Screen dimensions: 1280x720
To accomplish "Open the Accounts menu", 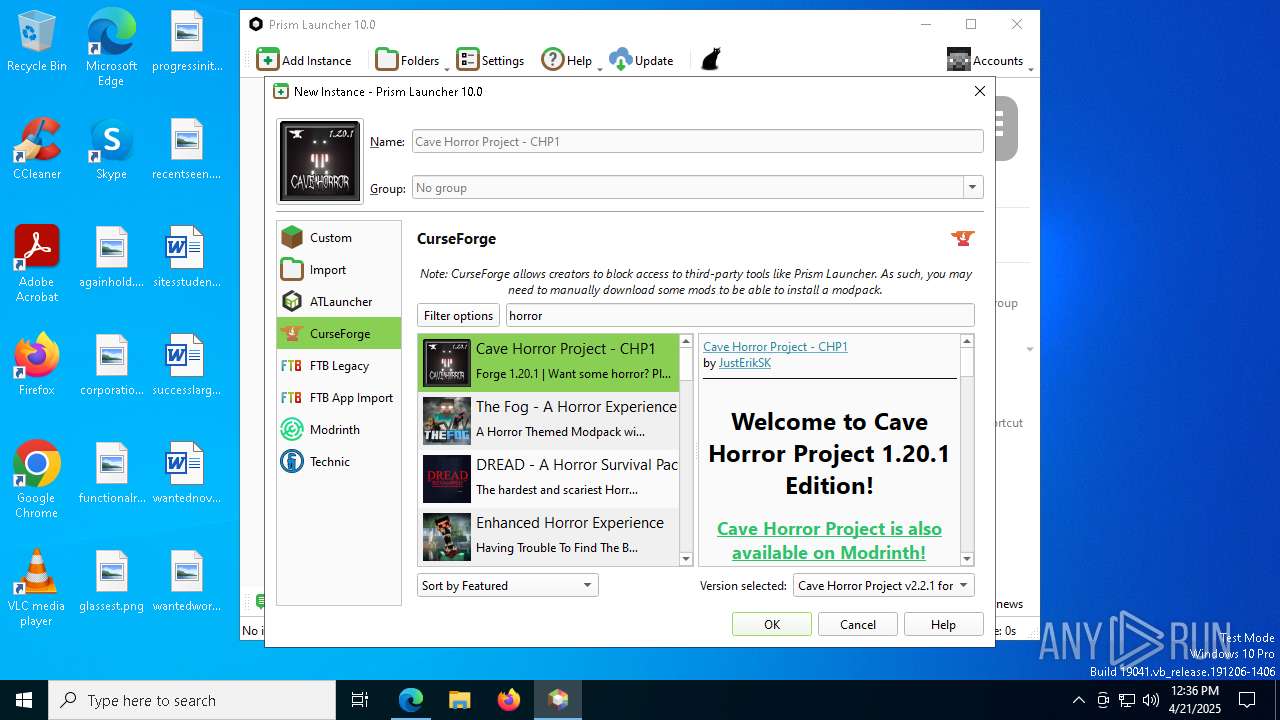I will (x=988, y=60).
